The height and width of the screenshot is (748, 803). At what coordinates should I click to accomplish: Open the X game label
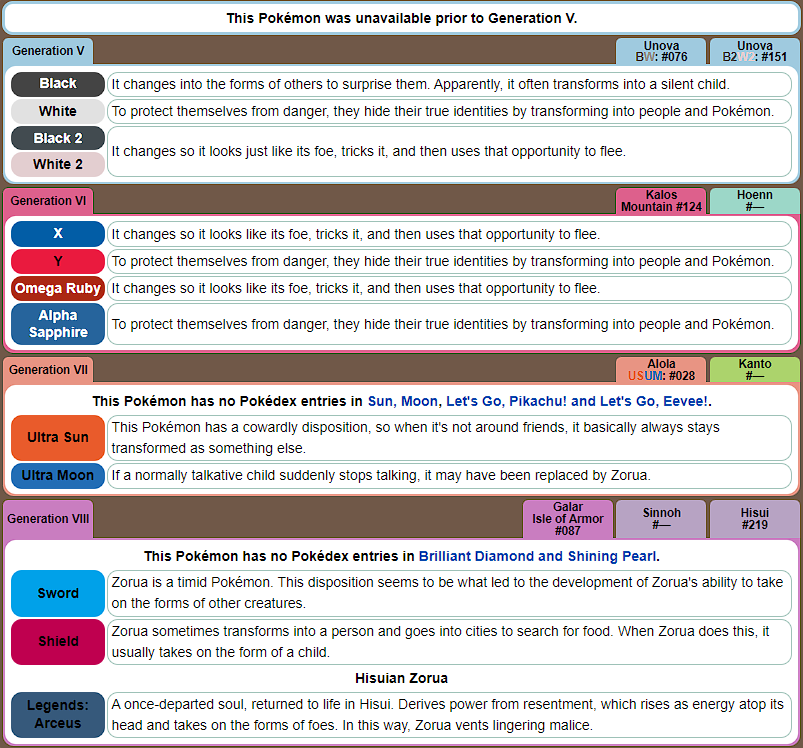(58, 234)
